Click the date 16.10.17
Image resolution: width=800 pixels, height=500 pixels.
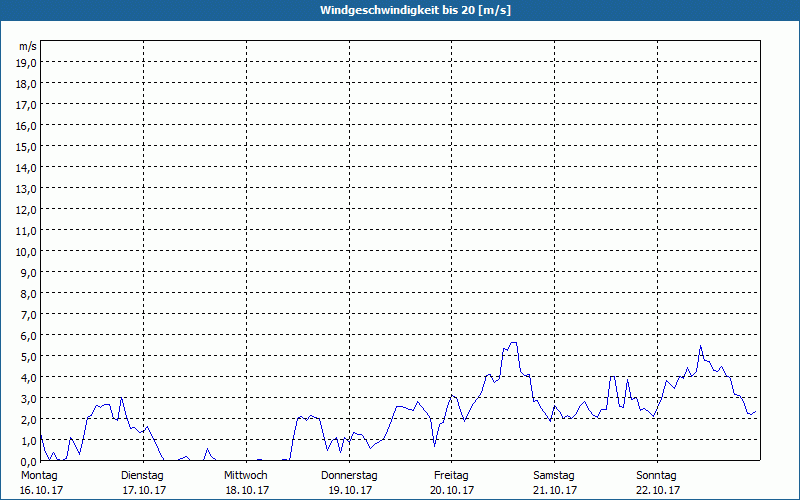pyautogui.click(x=41, y=490)
